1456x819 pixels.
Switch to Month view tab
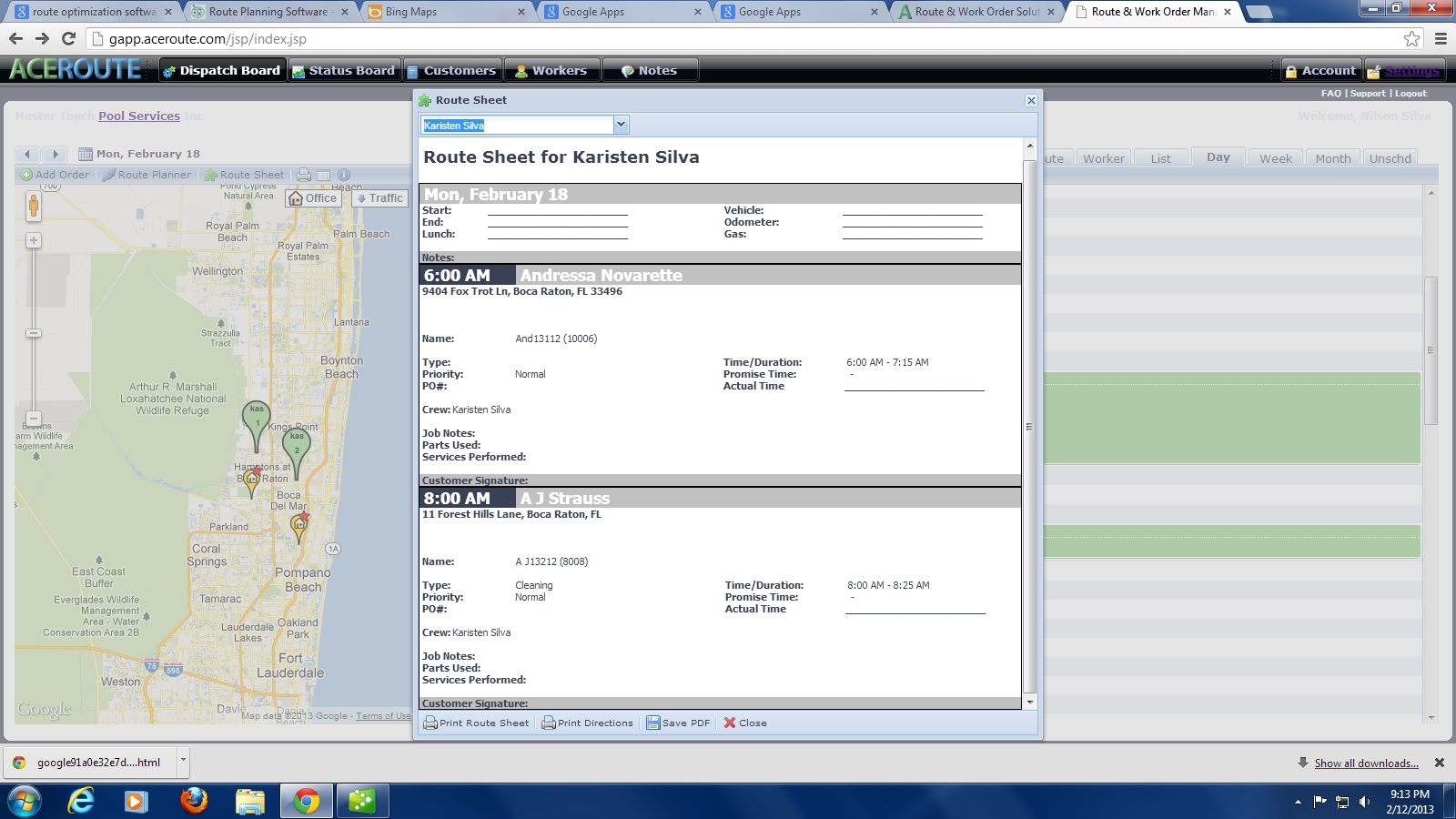point(1332,158)
